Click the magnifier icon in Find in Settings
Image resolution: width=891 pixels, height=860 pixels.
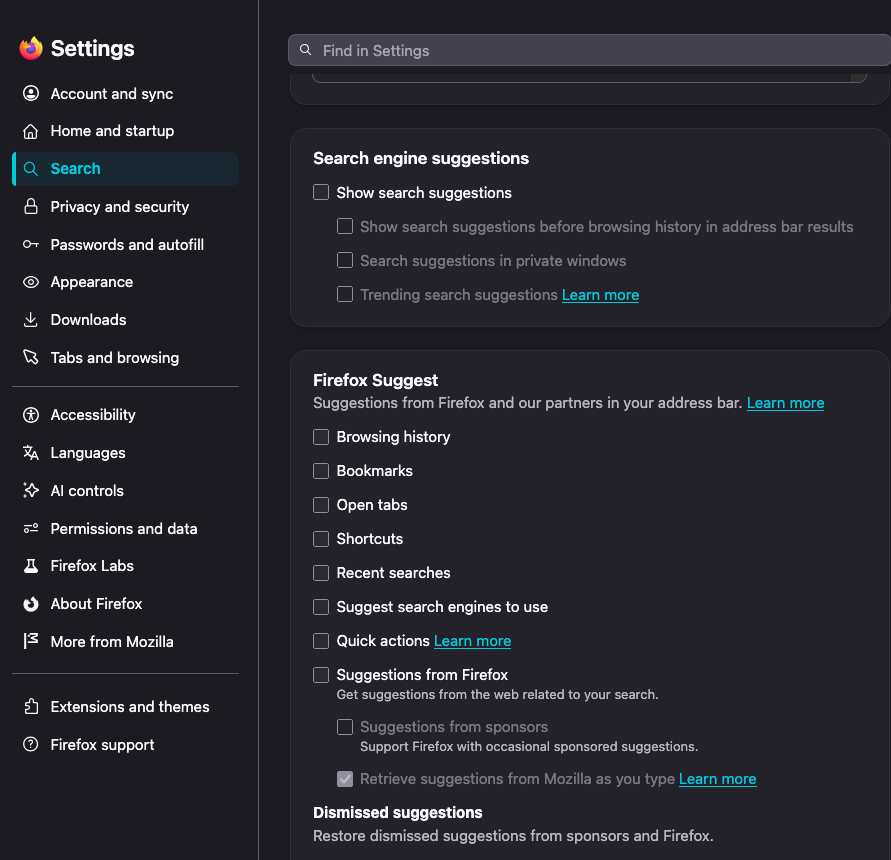[x=306, y=50]
